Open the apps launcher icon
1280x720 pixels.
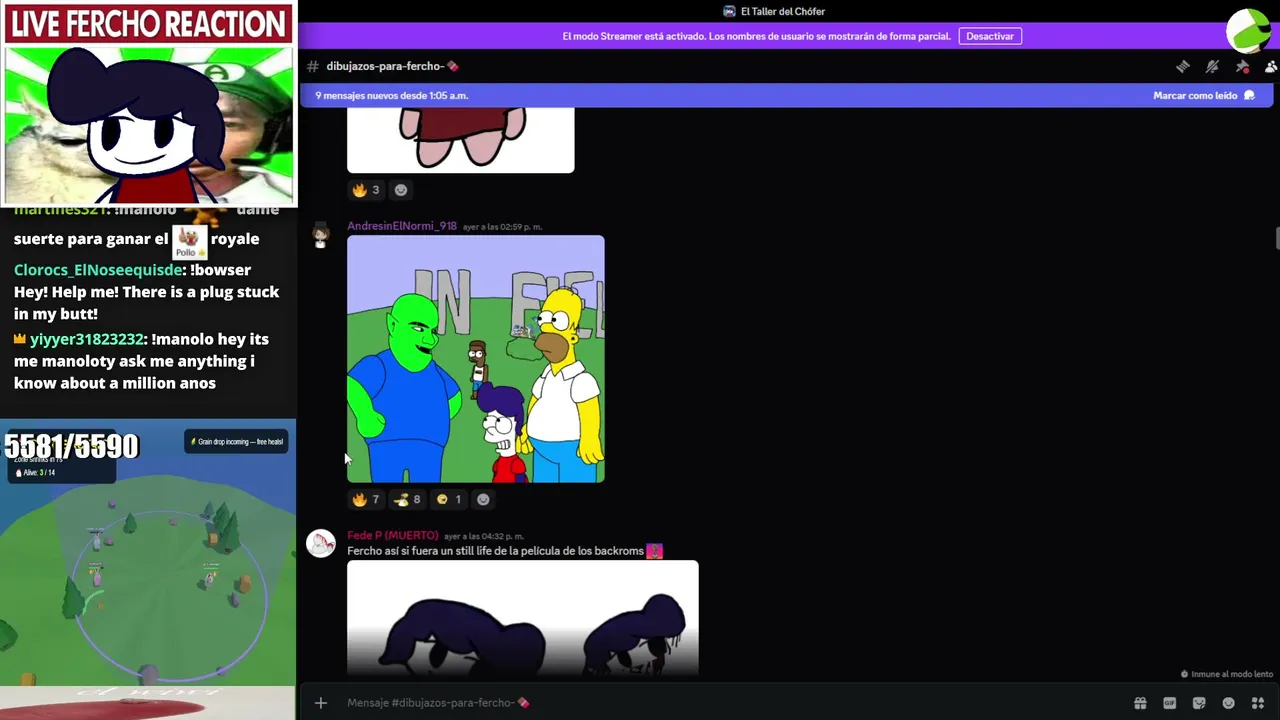[1258, 703]
